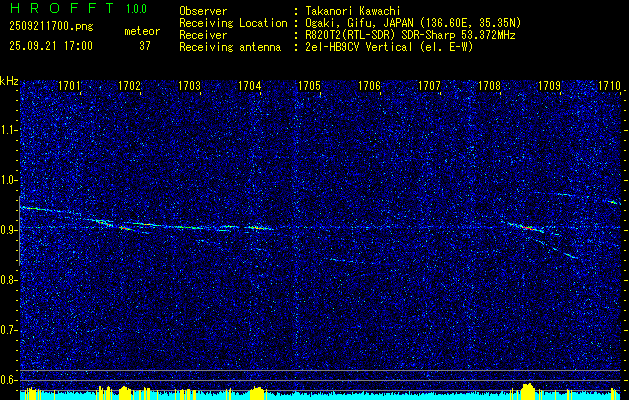This screenshot has width=629, height=400.
Task: Click the 1703 time marker
Action: pos(189,85)
